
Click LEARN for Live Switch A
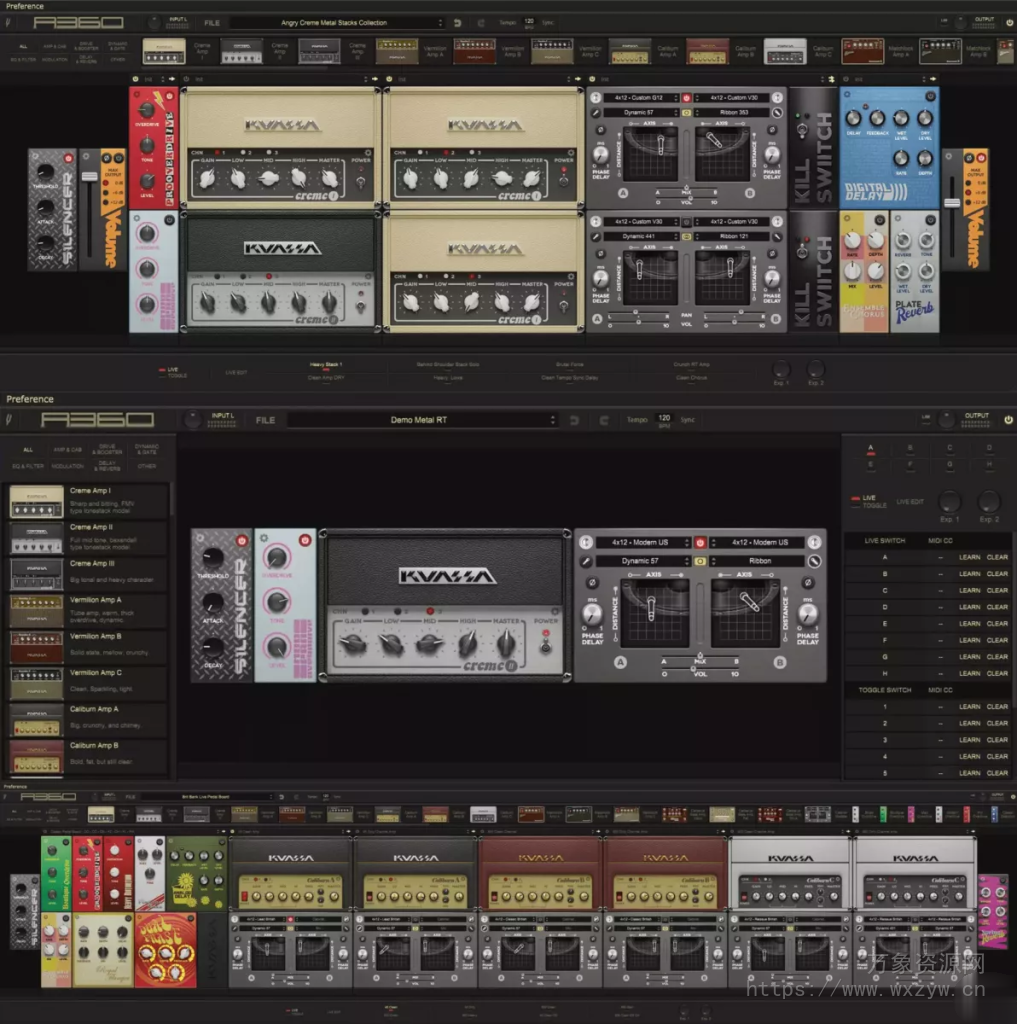[x=969, y=558]
